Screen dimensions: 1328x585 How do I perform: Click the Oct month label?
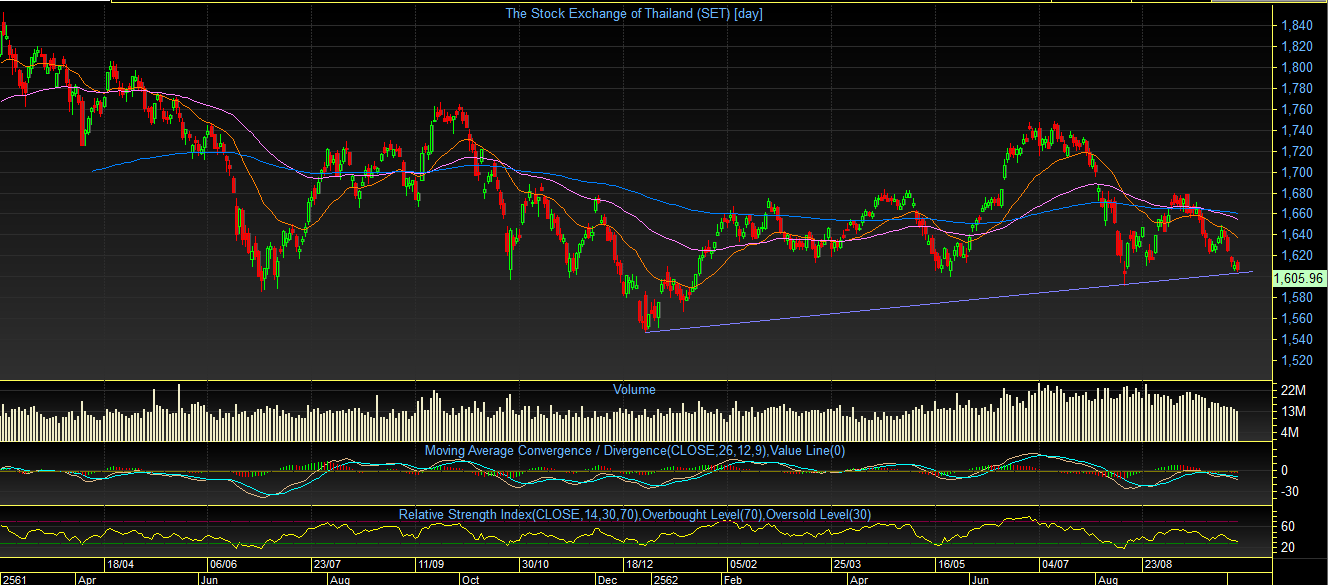click(470, 578)
